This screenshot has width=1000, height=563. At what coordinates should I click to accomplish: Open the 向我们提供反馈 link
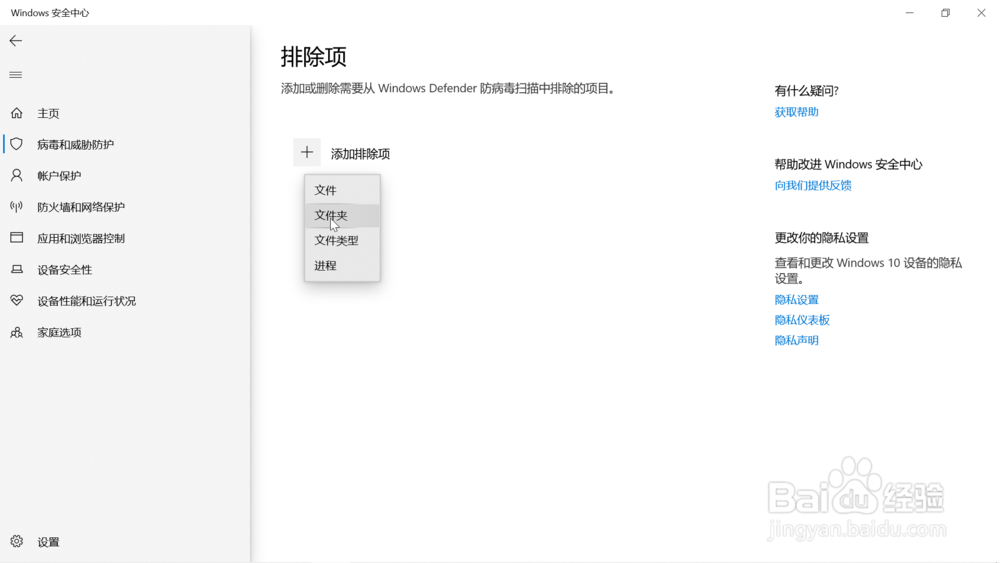(x=813, y=186)
